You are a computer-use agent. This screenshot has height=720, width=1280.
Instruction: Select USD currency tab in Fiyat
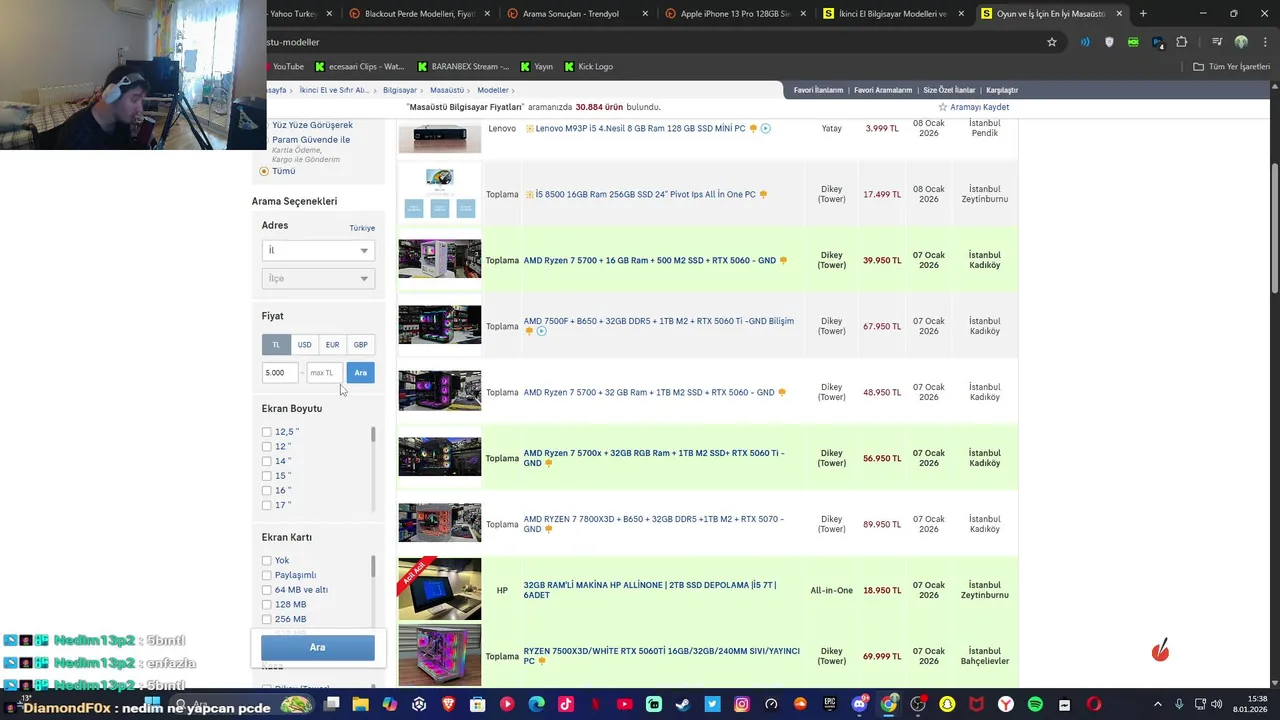point(304,345)
